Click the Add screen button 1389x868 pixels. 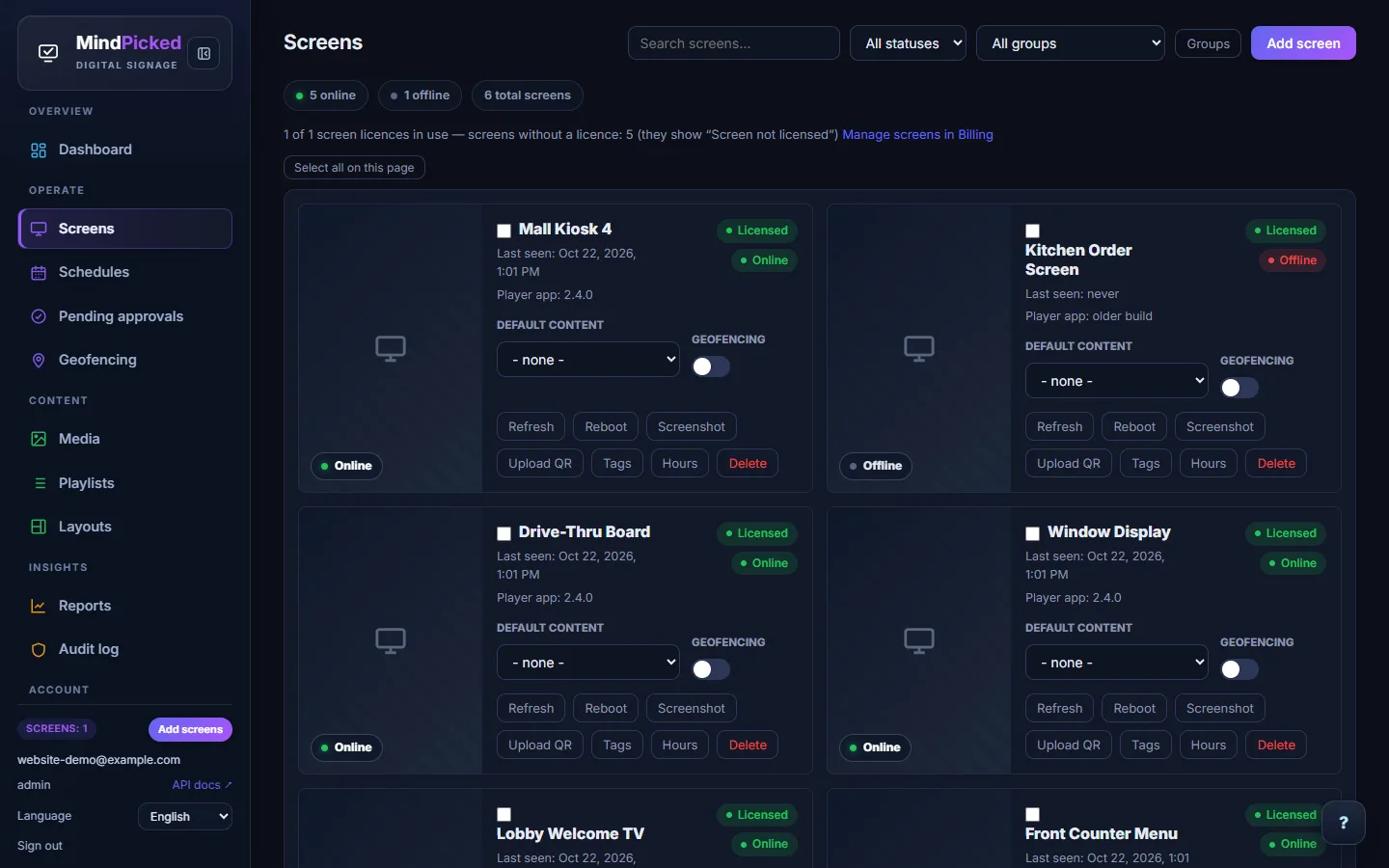click(x=1303, y=43)
